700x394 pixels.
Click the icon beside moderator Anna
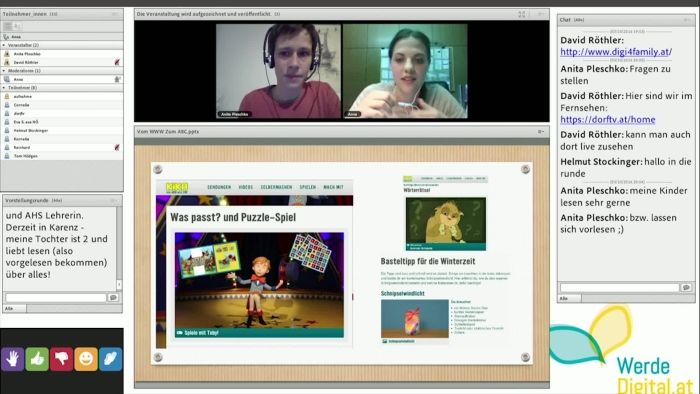(x=117, y=79)
